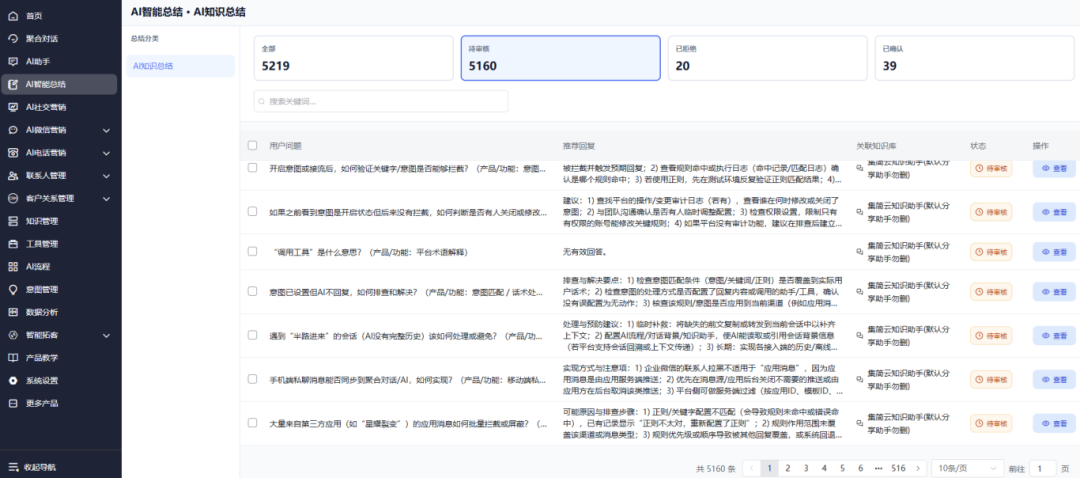
Task: Click knowledge-base link icon in 意图已设置但AI不回复 row
Action: tap(859, 292)
